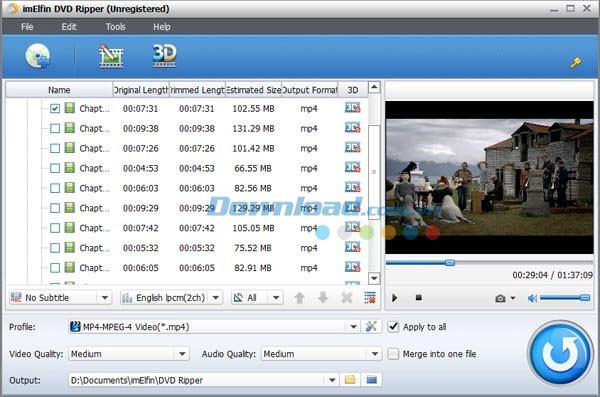Toggle 3D icon for the 131.29 MB chapter
Image resolution: width=600 pixels, height=397 pixels.
coord(352,128)
